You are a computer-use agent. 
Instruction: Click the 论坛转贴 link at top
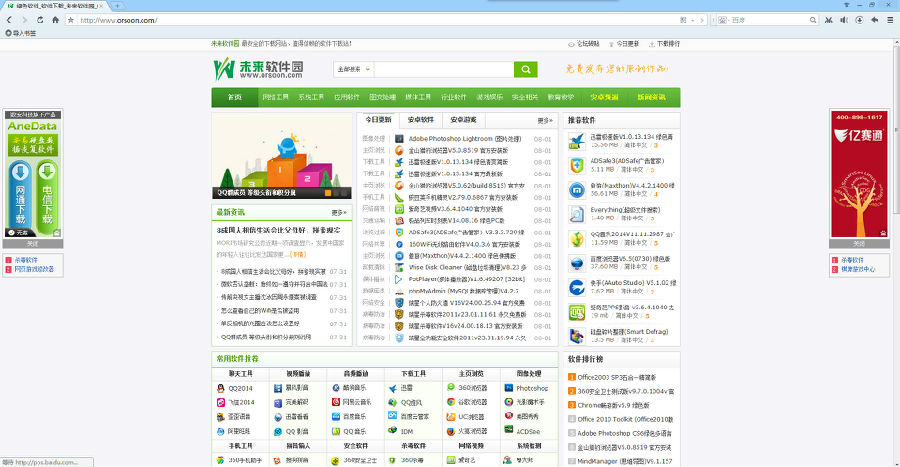584,44
